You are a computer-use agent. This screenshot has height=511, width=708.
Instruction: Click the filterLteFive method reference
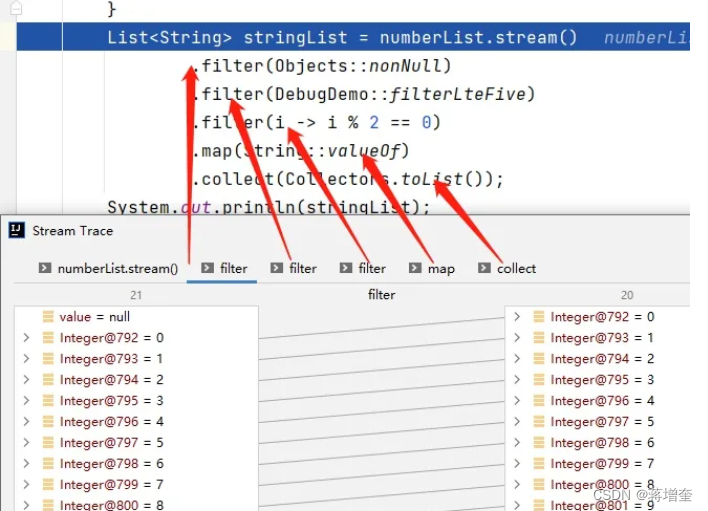coord(457,94)
